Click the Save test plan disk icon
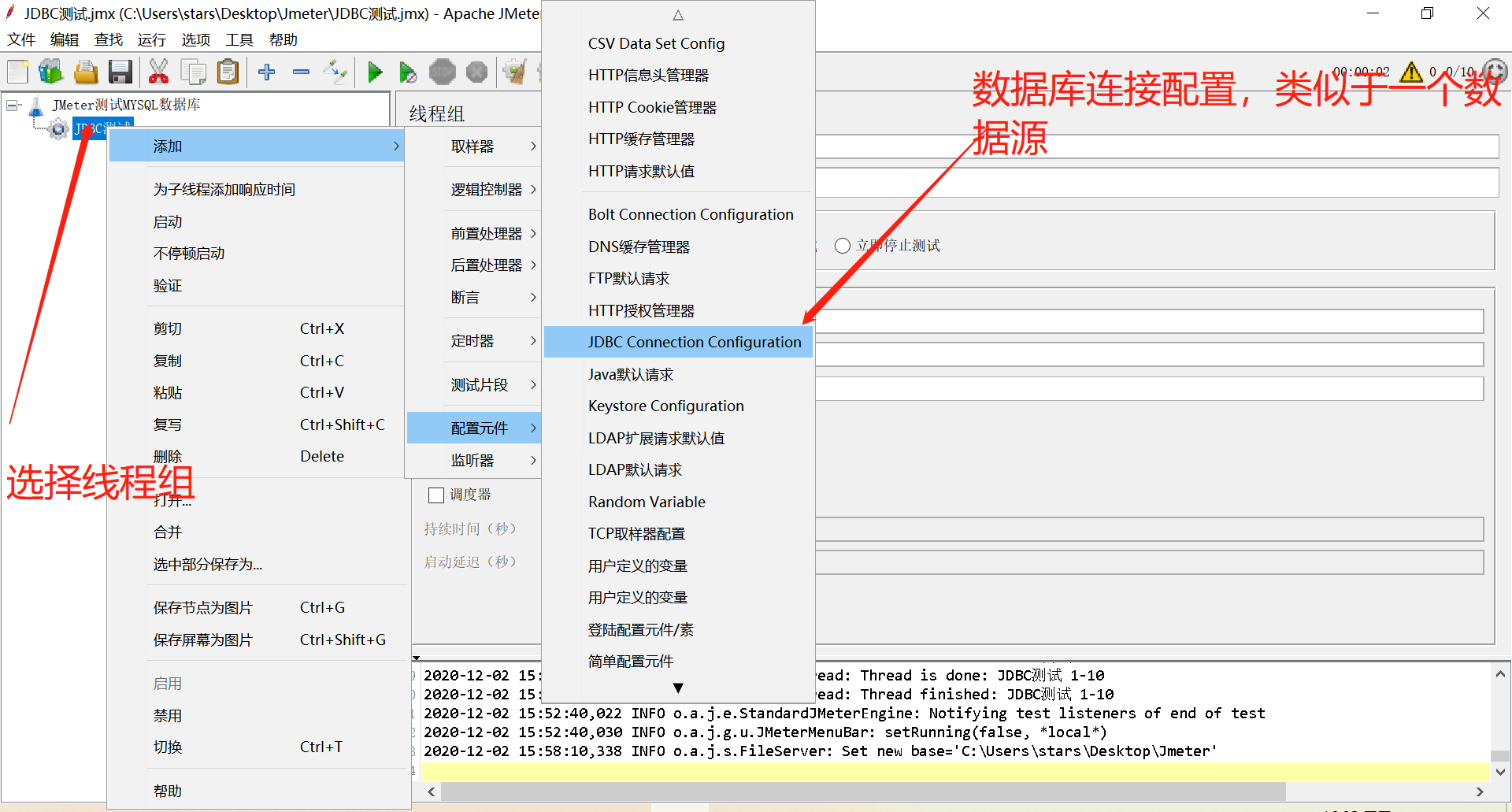Screen dimensions: 1512x812 tap(120, 72)
